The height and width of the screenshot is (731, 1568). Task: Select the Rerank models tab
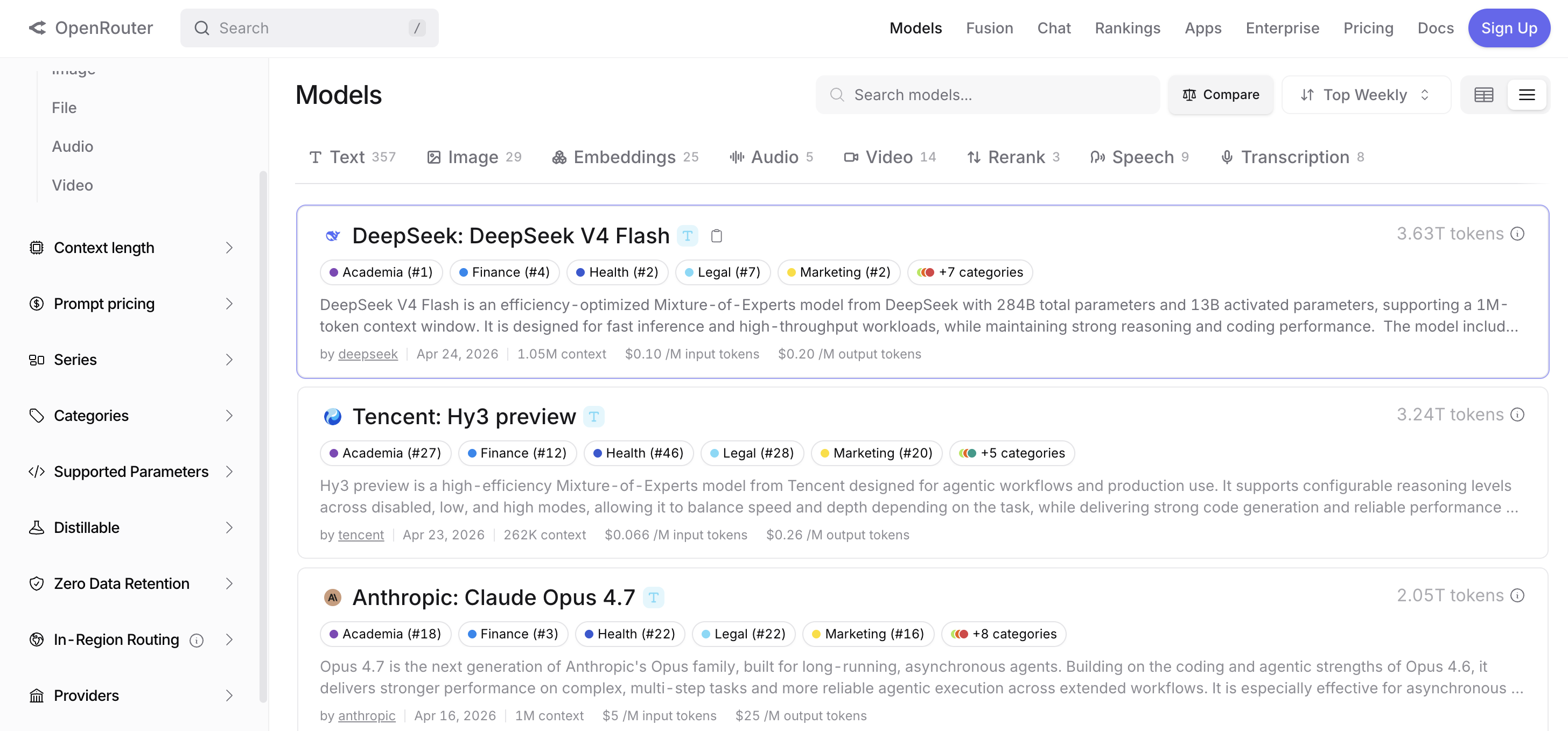(x=1013, y=157)
